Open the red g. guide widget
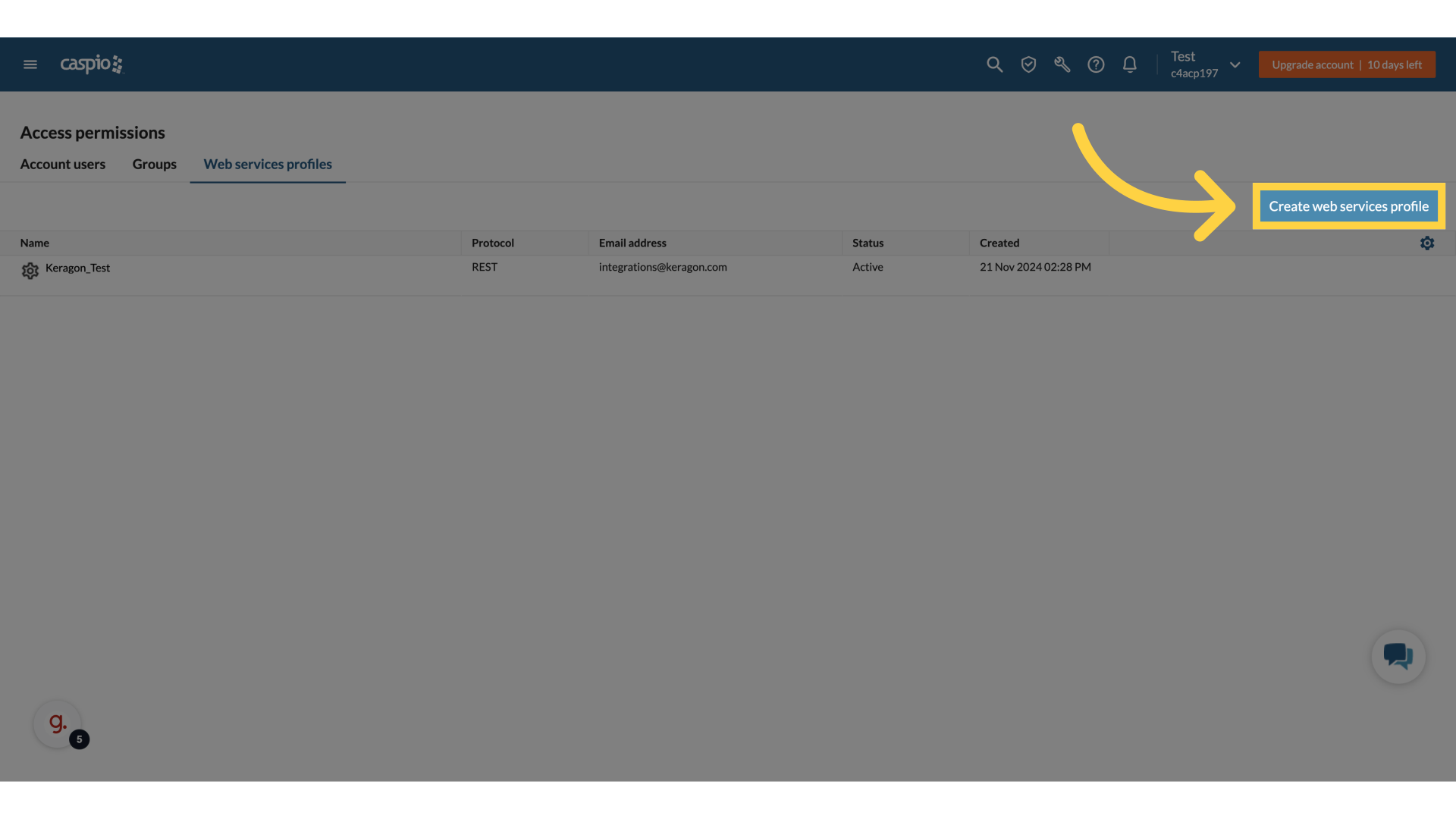1456x819 pixels. [x=58, y=723]
